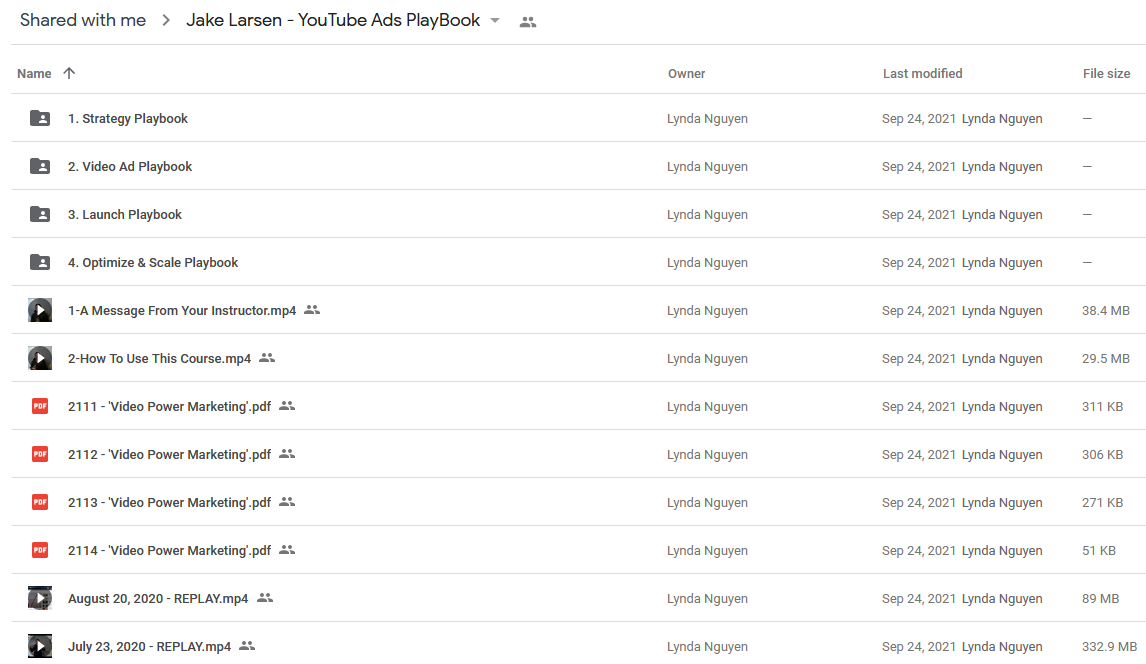The height and width of the screenshot is (664, 1146).
Task: Click the modified date on the July 23, 2020 REPLAY row
Action: click(x=919, y=646)
